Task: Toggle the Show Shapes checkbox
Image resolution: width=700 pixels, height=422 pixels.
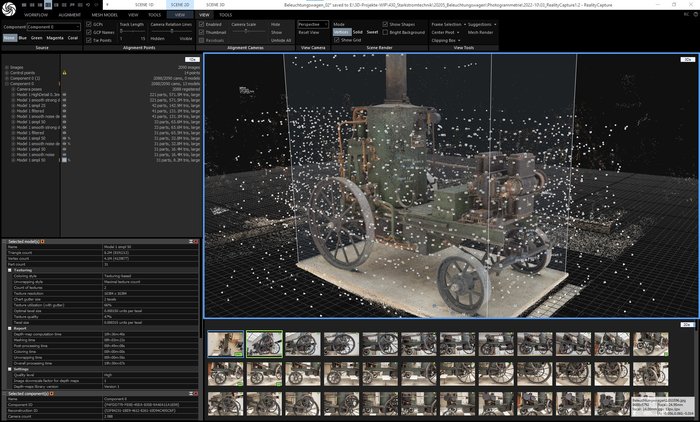Action: pos(385,24)
